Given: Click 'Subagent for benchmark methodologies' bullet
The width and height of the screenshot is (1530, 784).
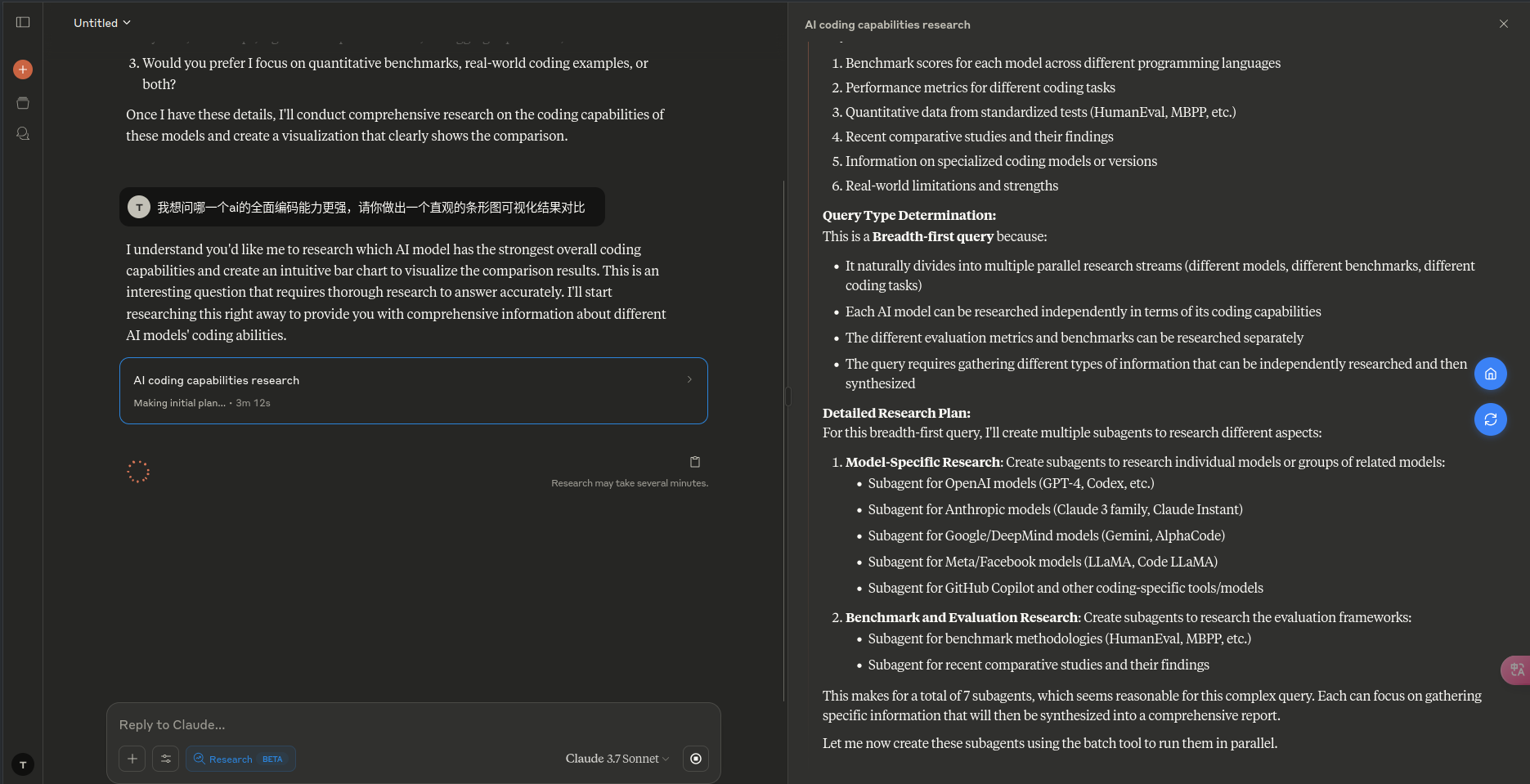Looking at the screenshot, I should pyautogui.click(x=1060, y=638).
